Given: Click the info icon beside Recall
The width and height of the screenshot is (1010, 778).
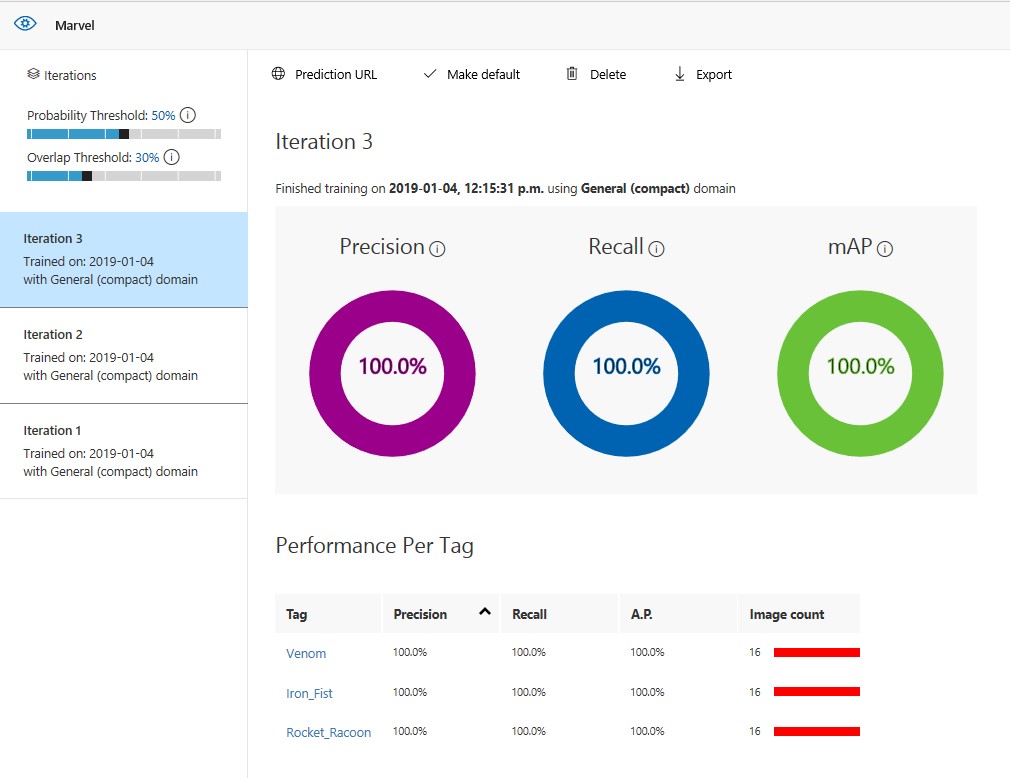Looking at the screenshot, I should pos(656,249).
